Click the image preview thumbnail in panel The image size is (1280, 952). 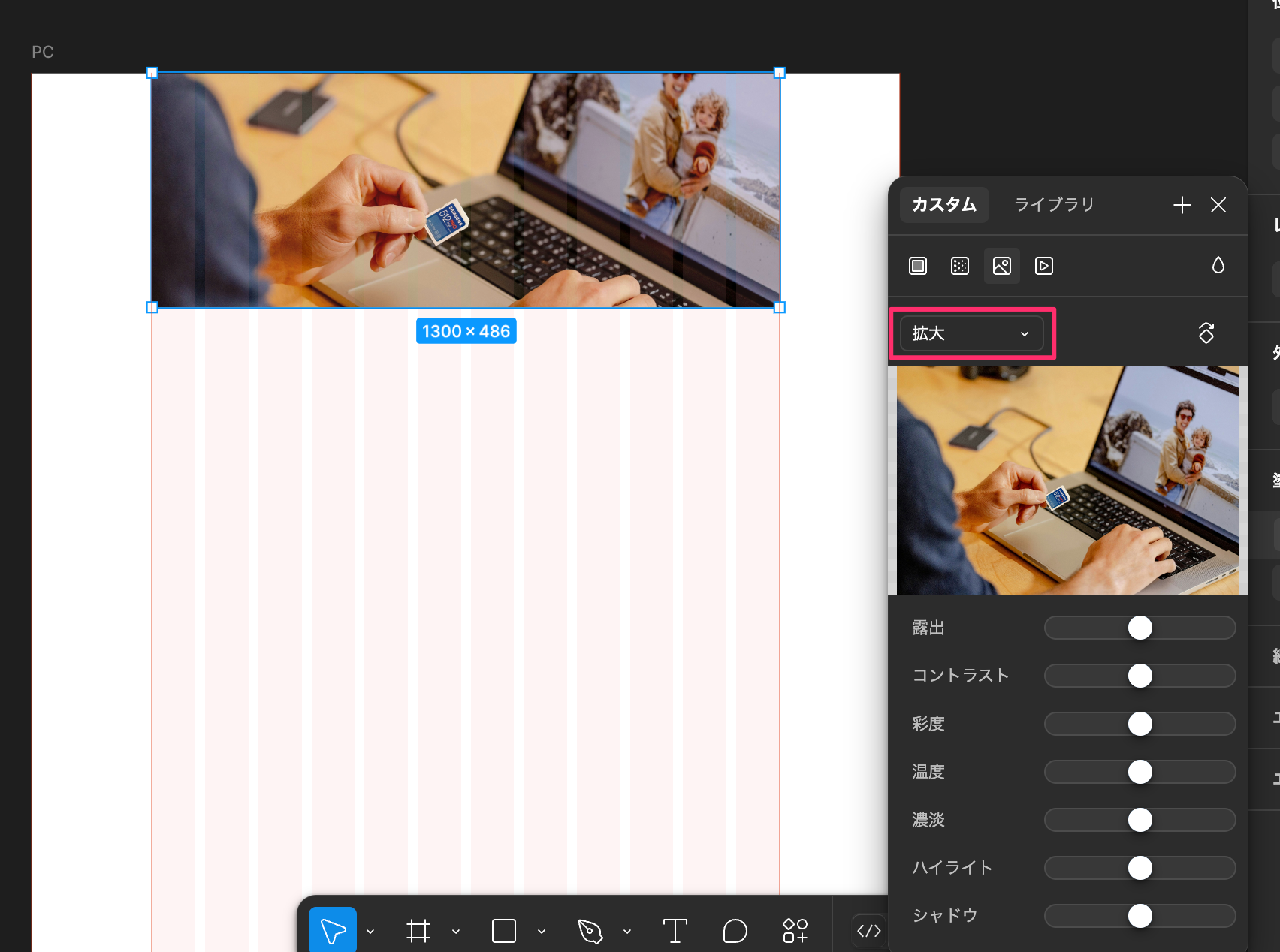point(1067,479)
